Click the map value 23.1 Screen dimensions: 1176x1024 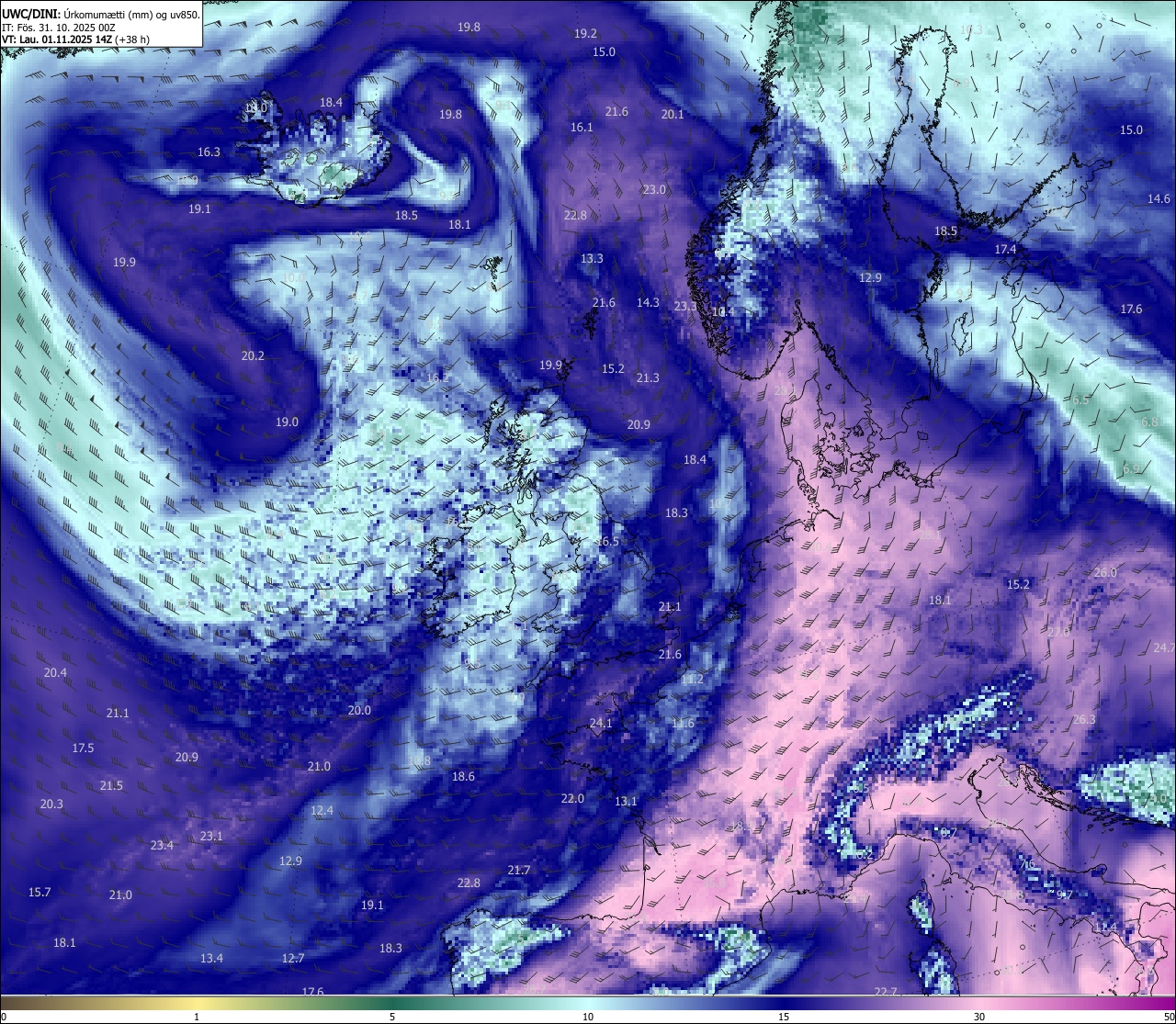point(211,836)
